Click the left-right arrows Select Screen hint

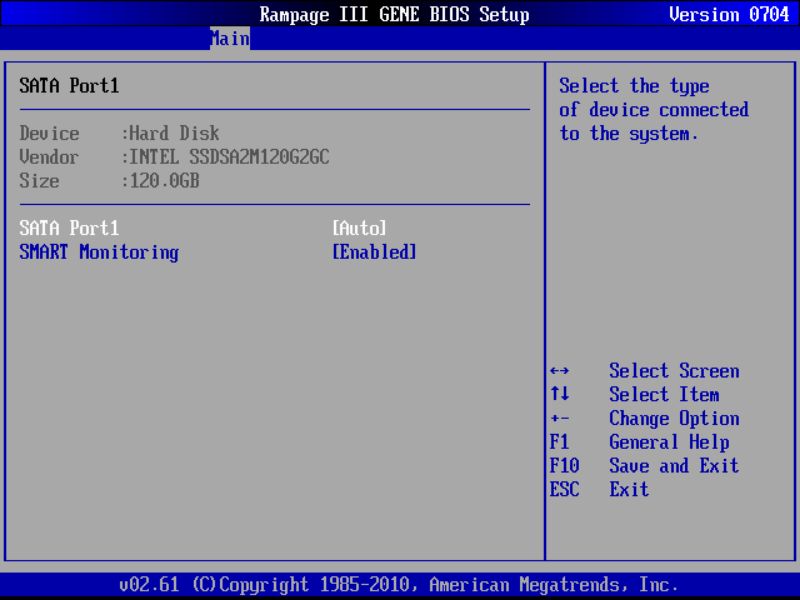click(644, 371)
